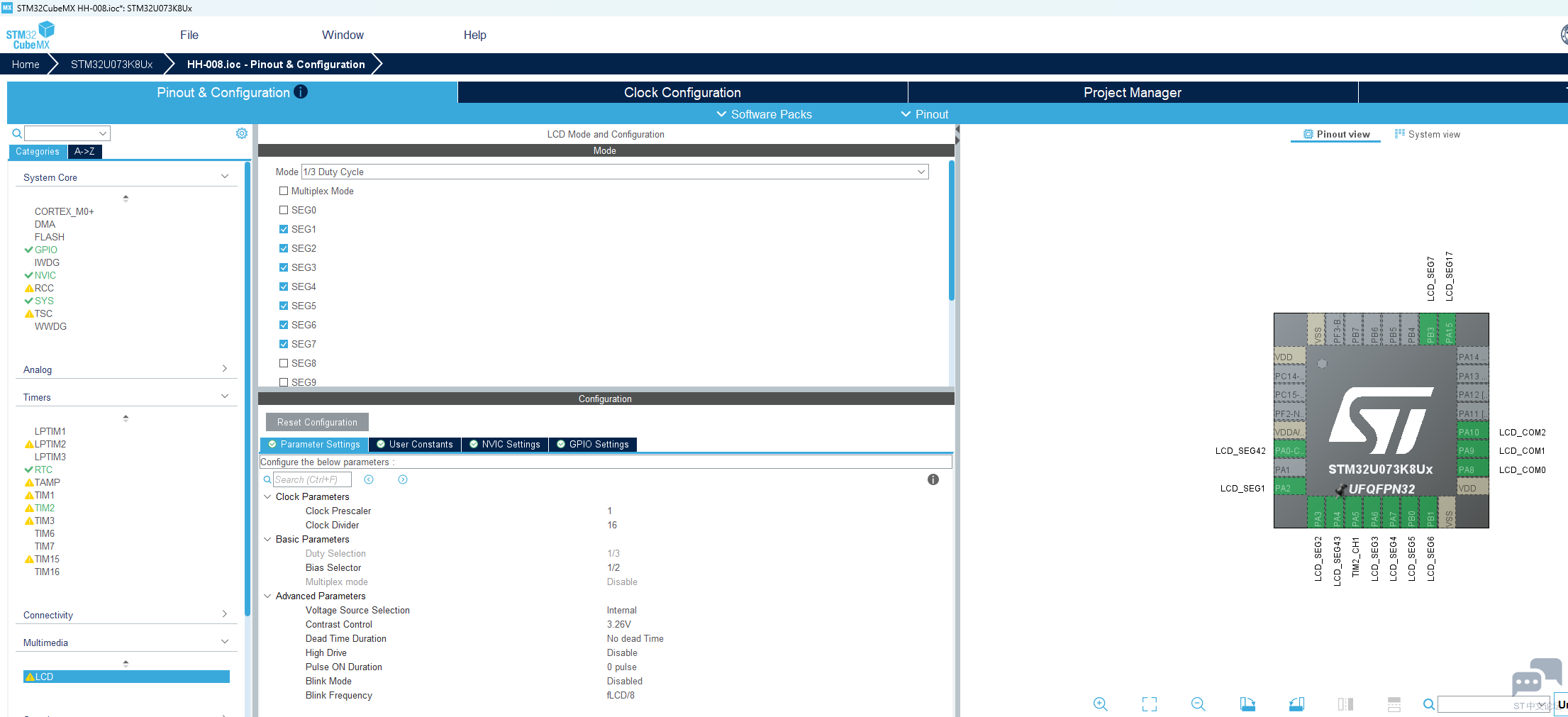Uncheck the SEG2 checkbox
The width and height of the screenshot is (1568, 717).
pos(284,248)
